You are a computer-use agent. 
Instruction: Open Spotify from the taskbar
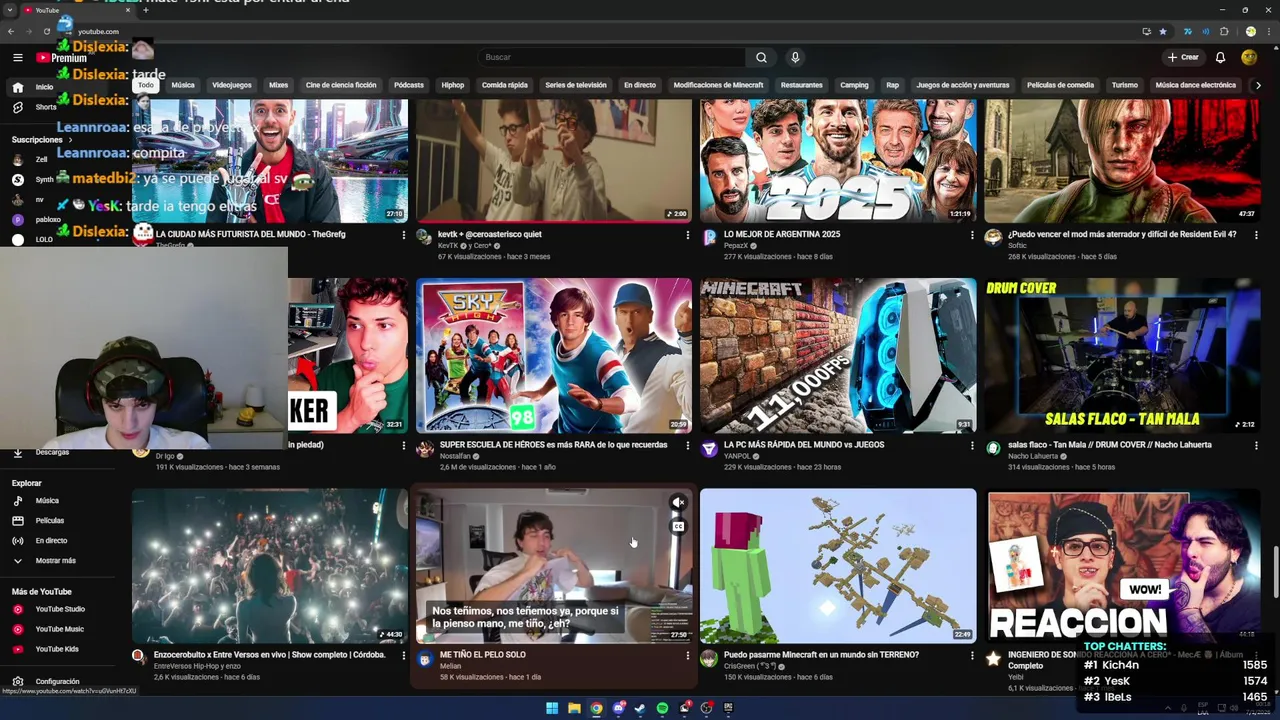[662, 708]
